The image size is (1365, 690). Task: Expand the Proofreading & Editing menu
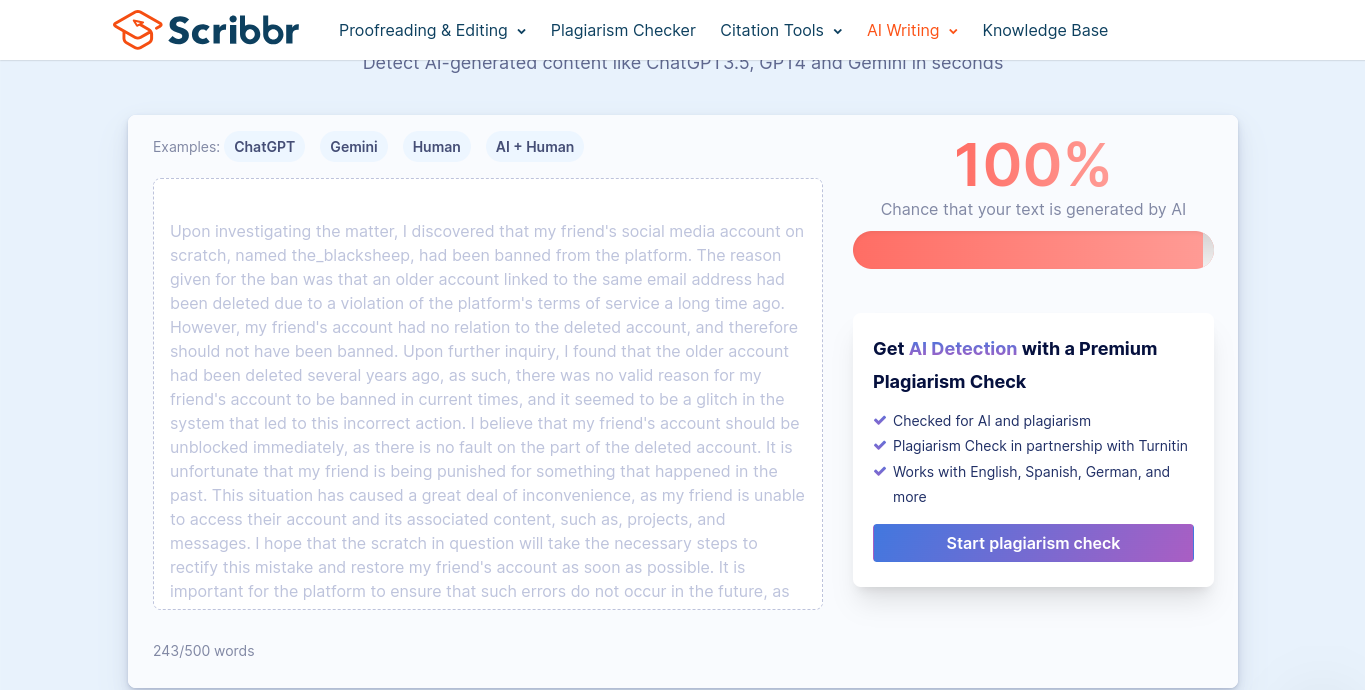pos(432,31)
